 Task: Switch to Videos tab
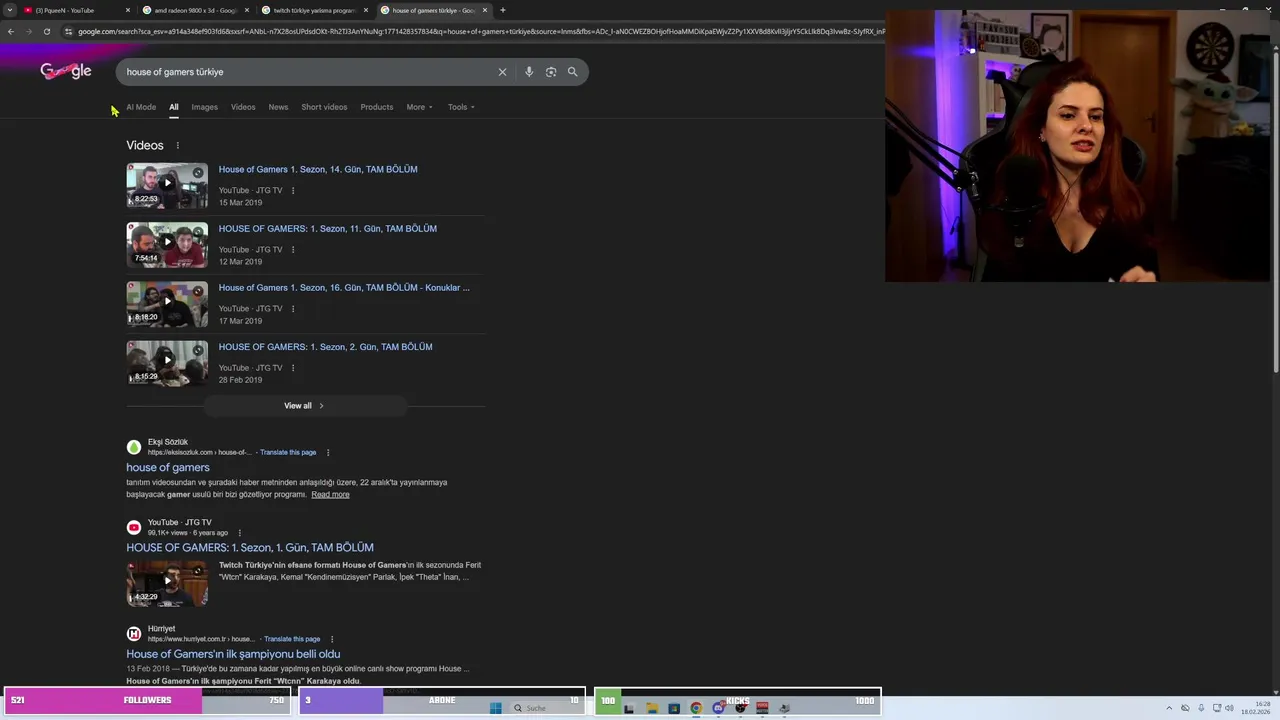(243, 107)
